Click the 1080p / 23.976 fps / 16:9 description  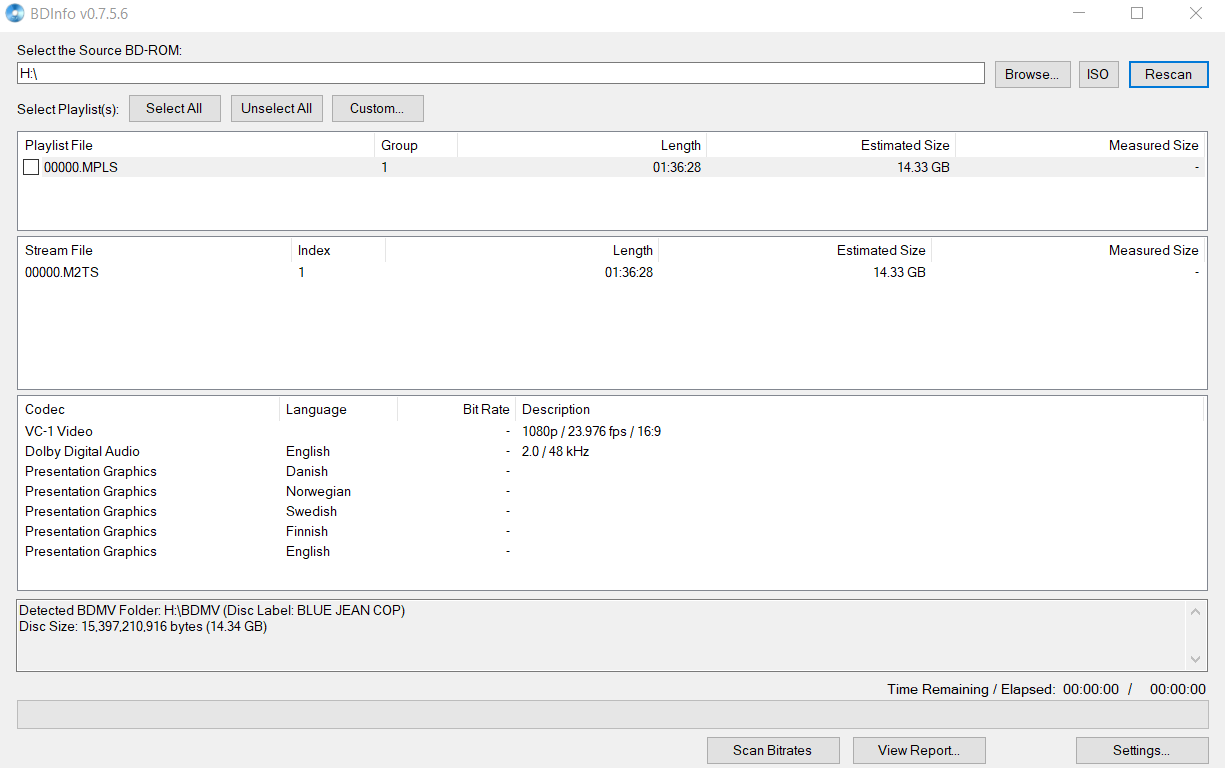coord(591,432)
